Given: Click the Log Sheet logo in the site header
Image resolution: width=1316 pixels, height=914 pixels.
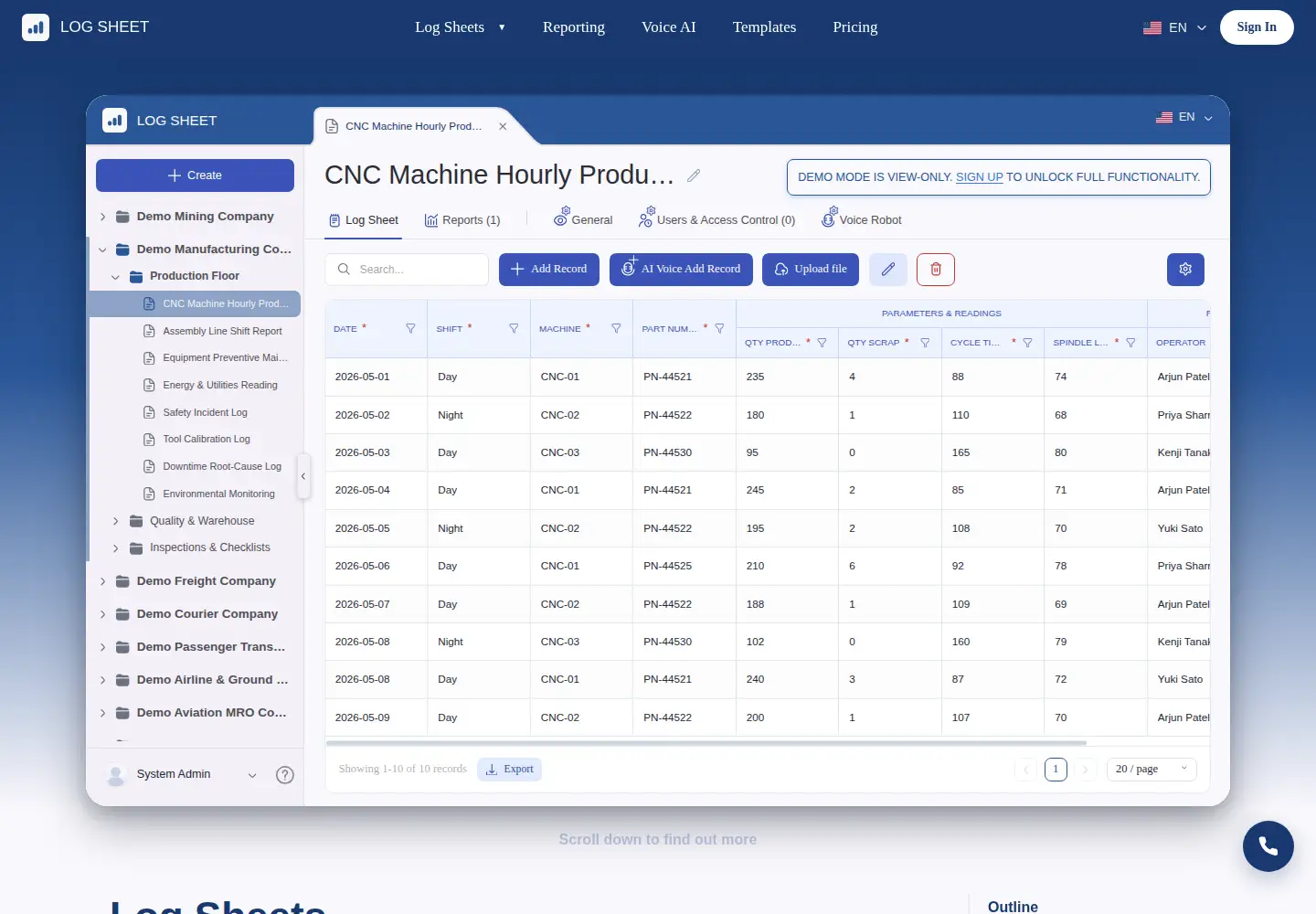Looking at the screenshot, I should coord(85,27).
